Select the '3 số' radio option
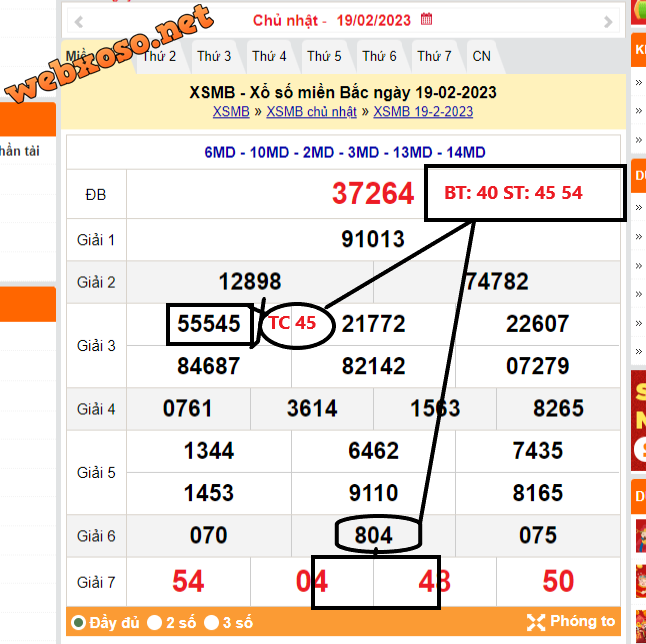This screenshot has width=646, height=644. click(x=212, y=623)
